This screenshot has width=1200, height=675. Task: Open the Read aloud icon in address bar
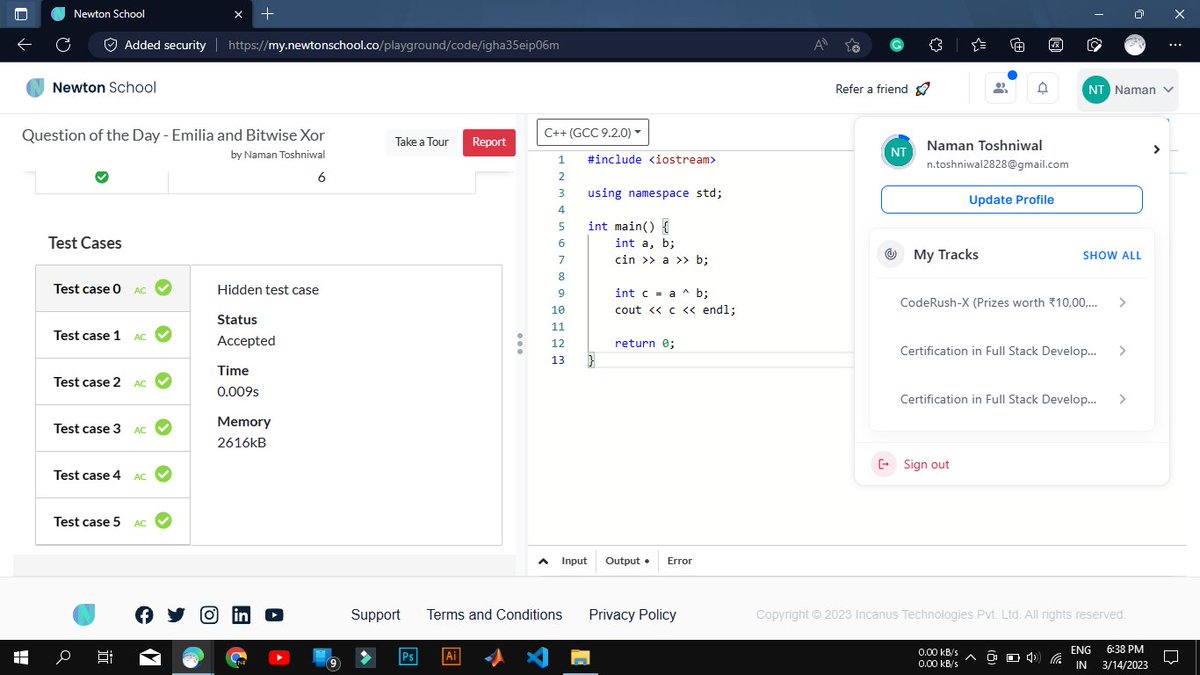(x=821, y=45)
